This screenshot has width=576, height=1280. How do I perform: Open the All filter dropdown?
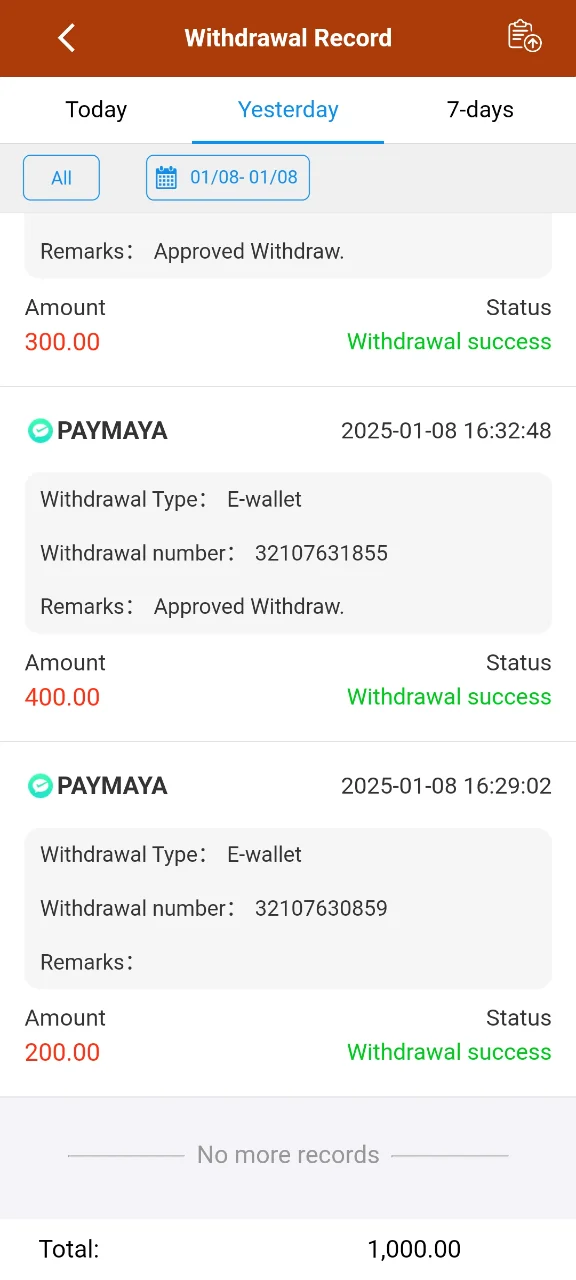[x=61, y=178]
